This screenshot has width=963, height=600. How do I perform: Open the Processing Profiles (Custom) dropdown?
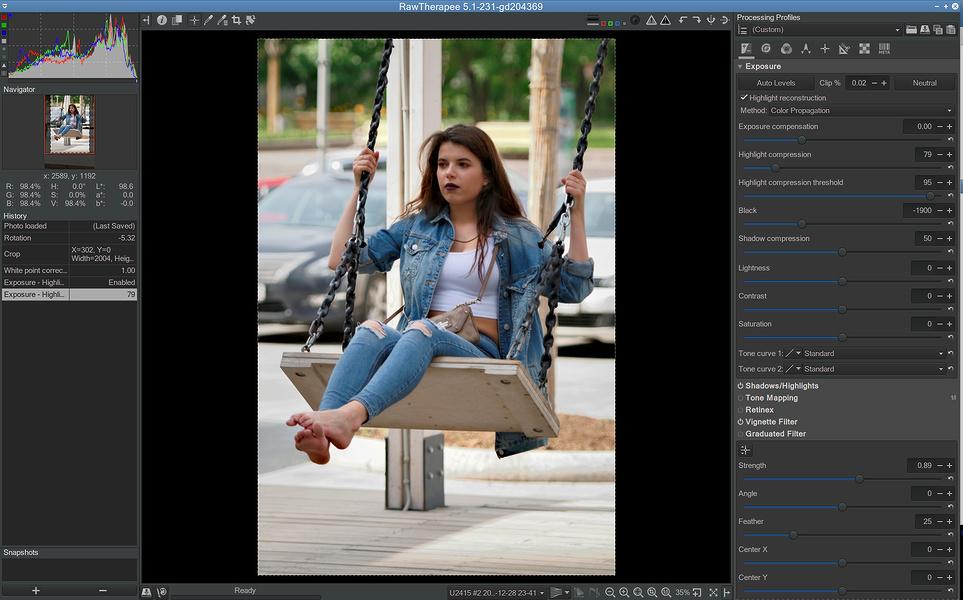point(826,29)
